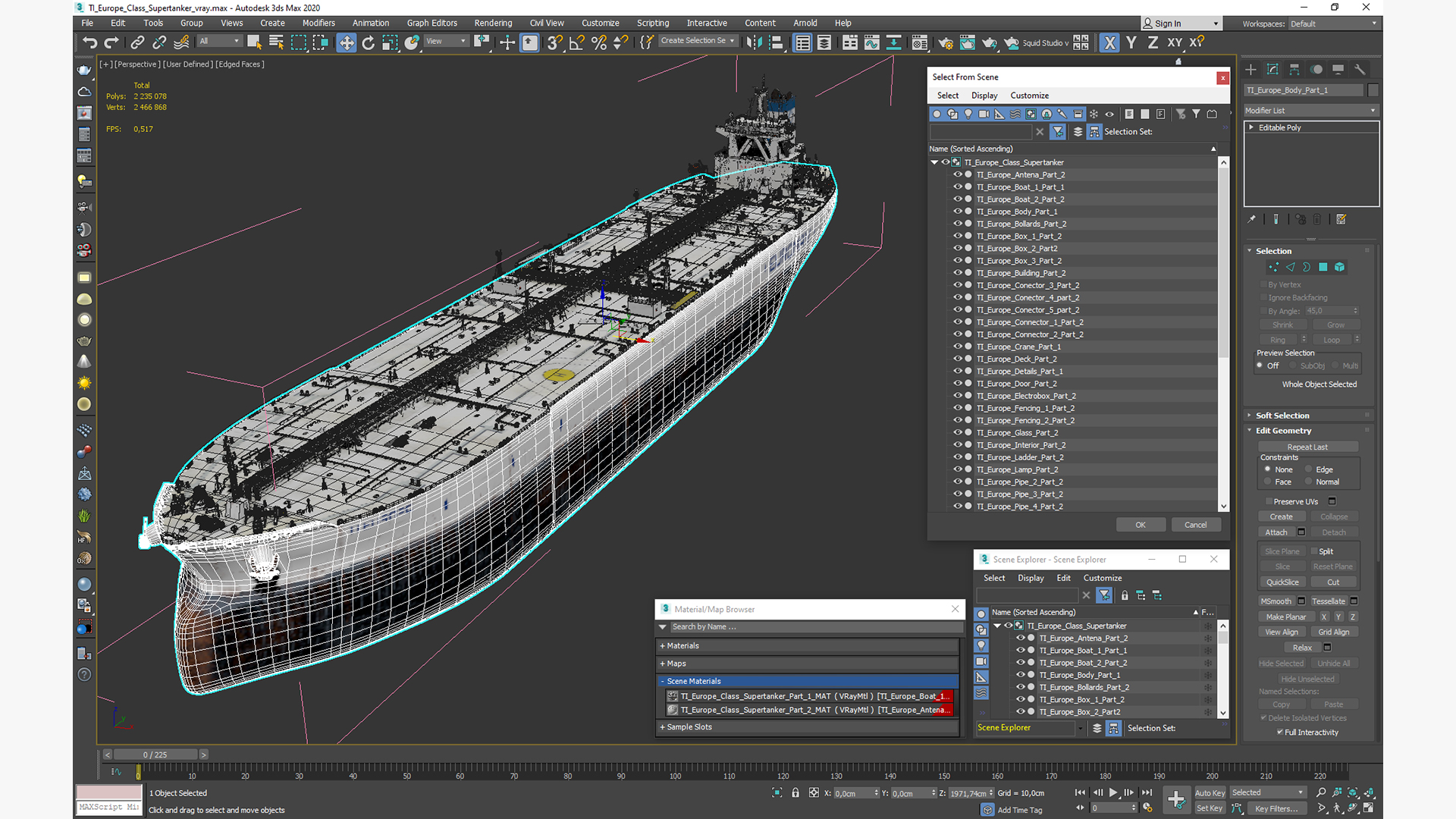
Task: Activate the Select and Scale tool
Action: point(390,42)
